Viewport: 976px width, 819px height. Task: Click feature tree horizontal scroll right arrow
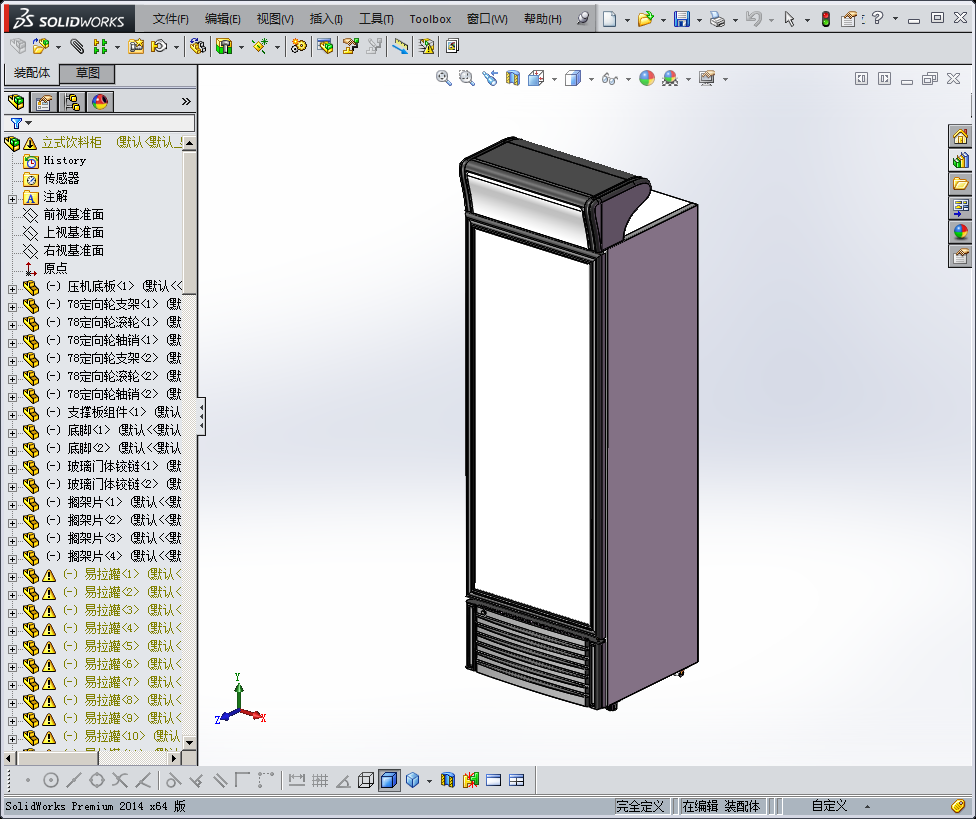pyautogui.click(x=175, y=758)
